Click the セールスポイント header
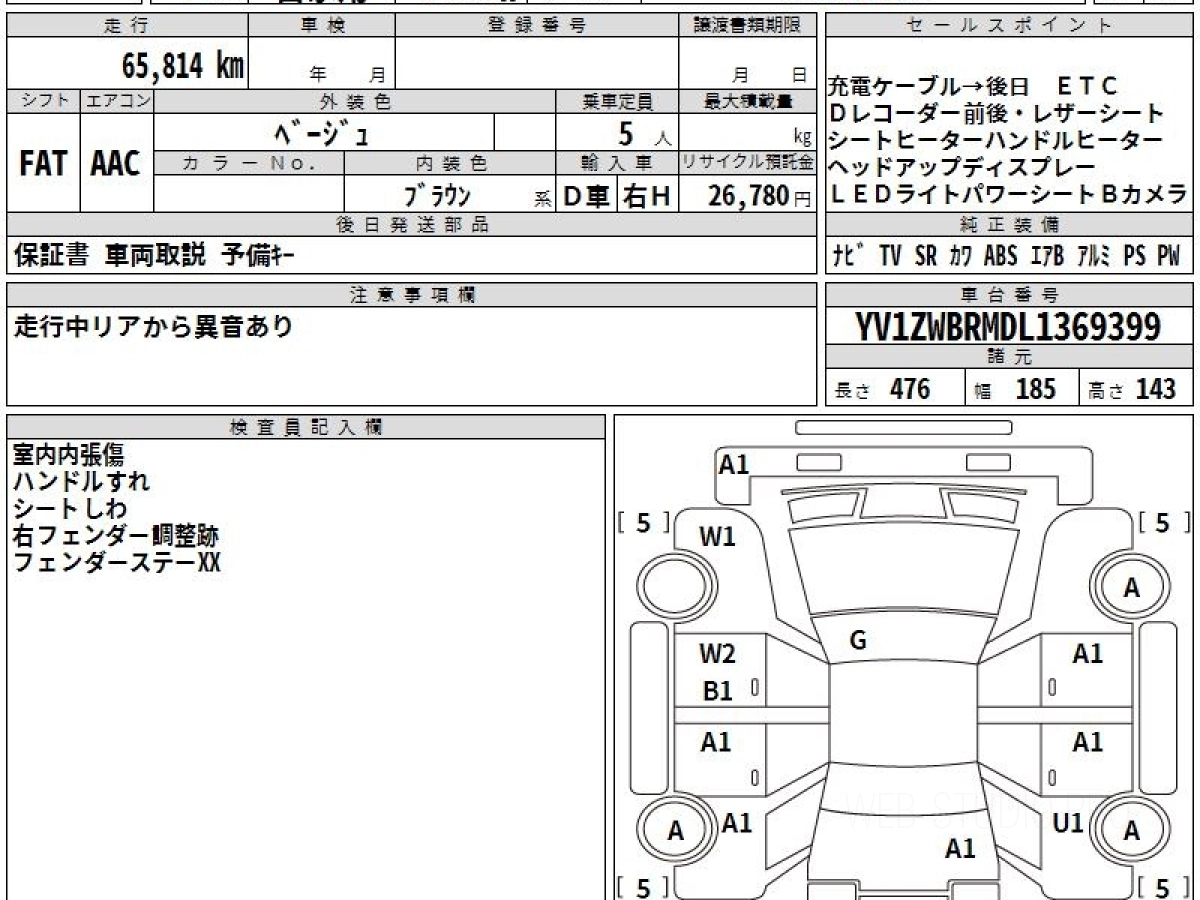 pyautogui.click(x=1009, y=26)
